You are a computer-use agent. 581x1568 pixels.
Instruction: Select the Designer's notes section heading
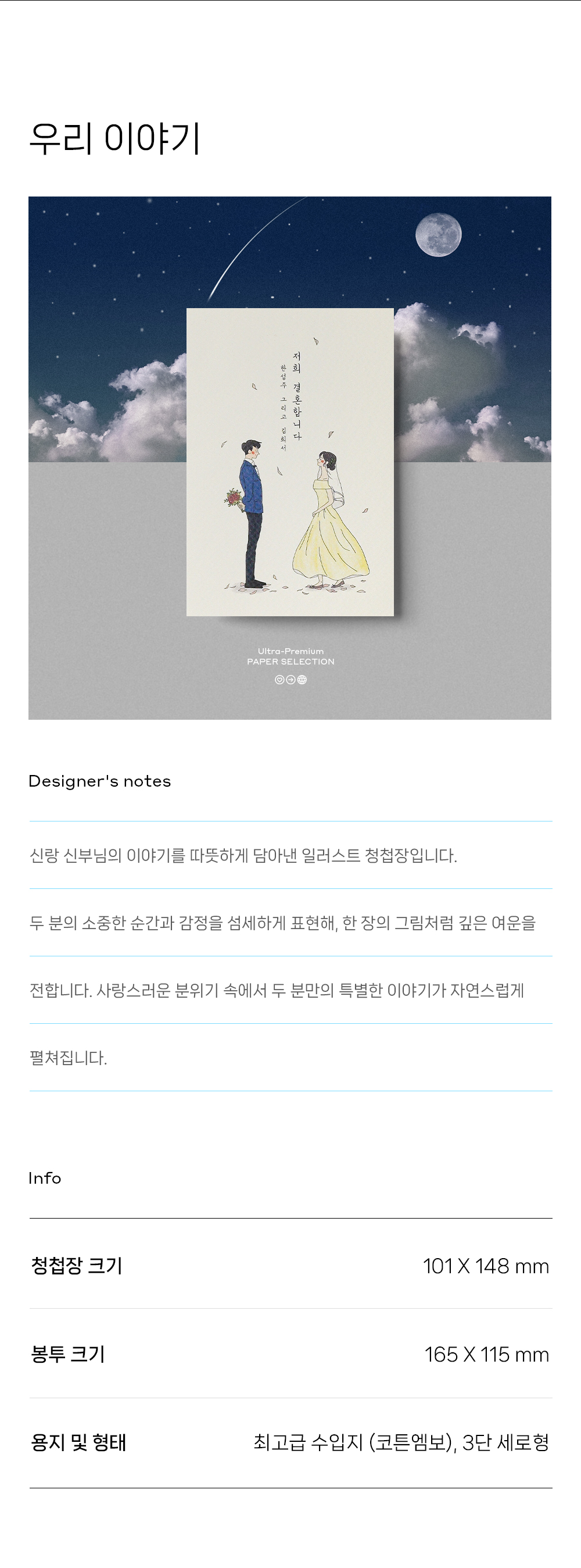click(x=100, y=781)
